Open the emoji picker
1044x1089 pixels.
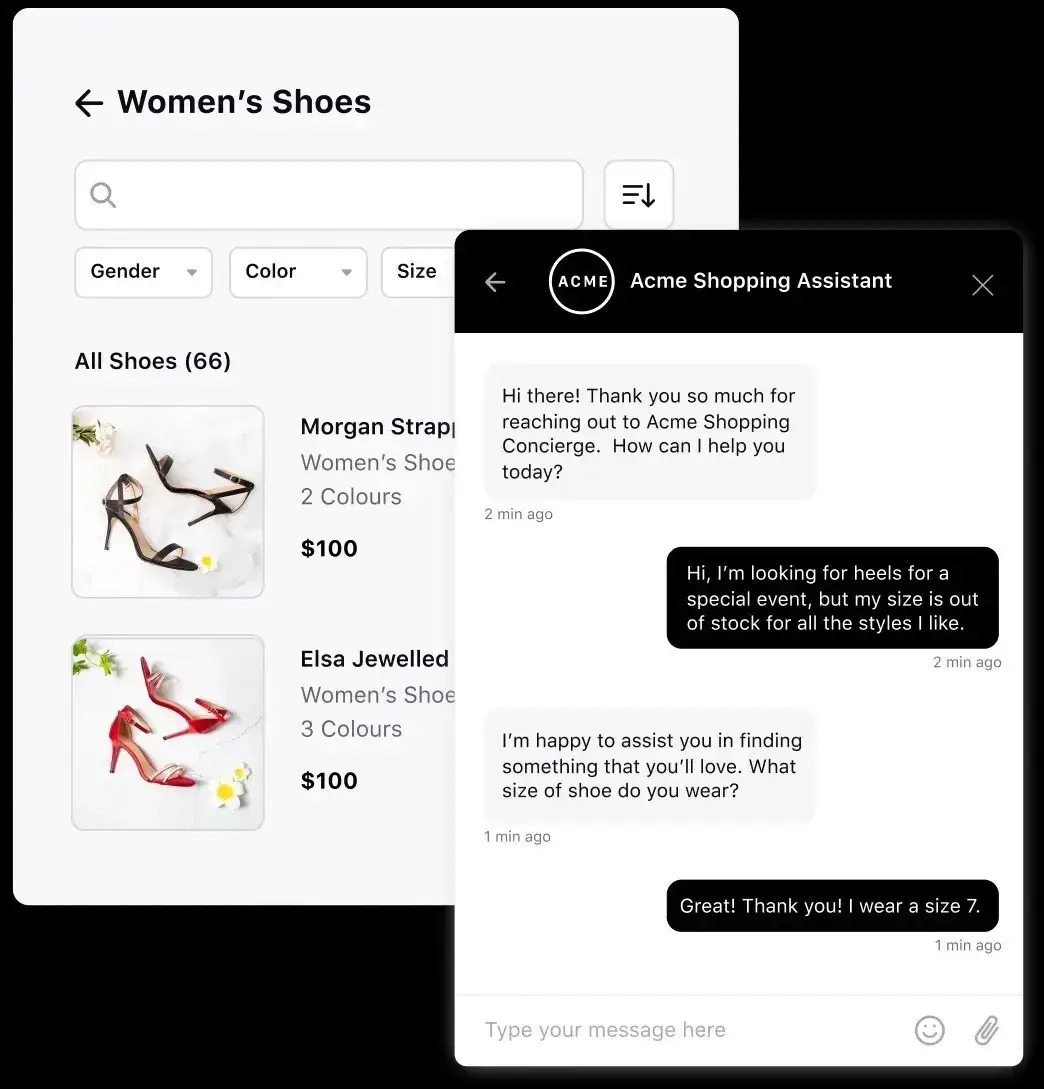(x=929, y=1030)
